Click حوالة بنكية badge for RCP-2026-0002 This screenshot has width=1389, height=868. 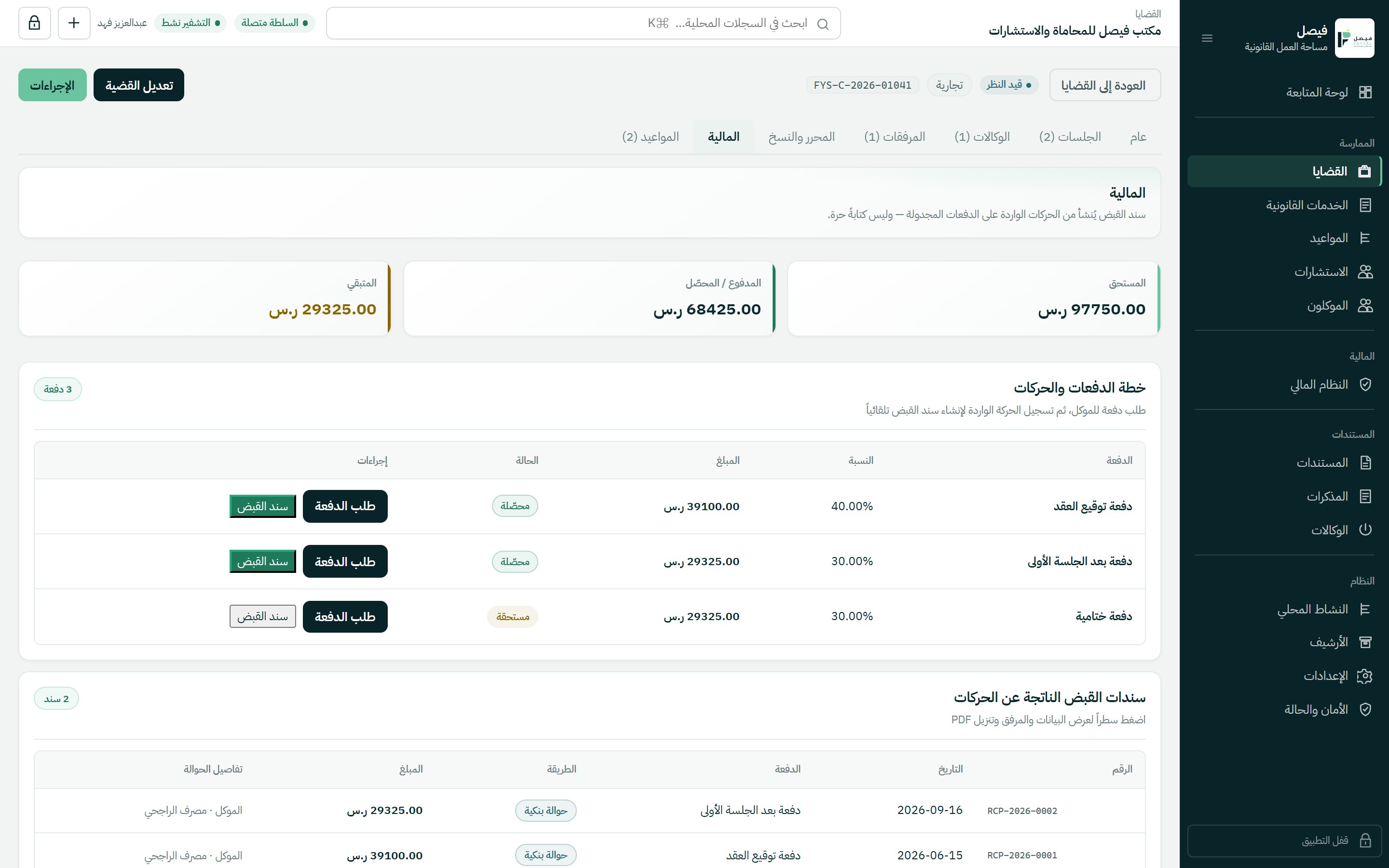[x=546, y=811]
